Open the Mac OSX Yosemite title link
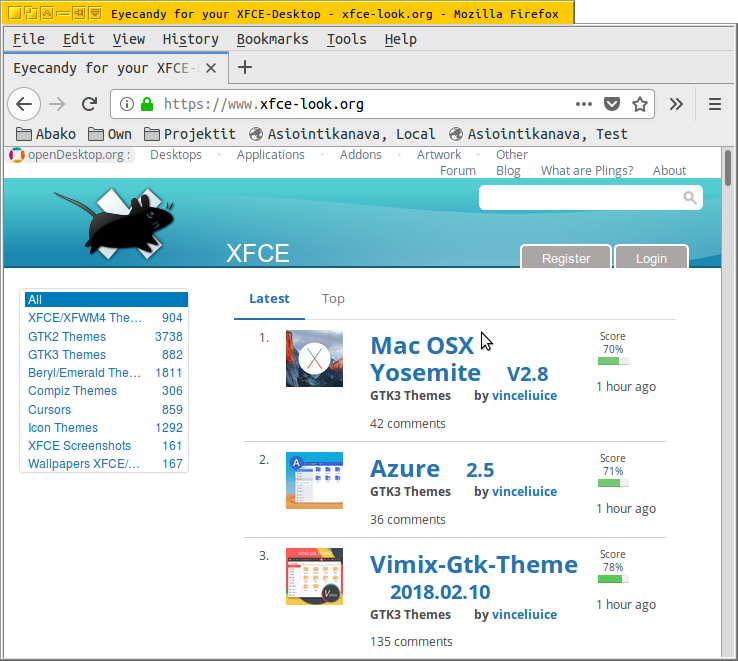 coord(425,359)
